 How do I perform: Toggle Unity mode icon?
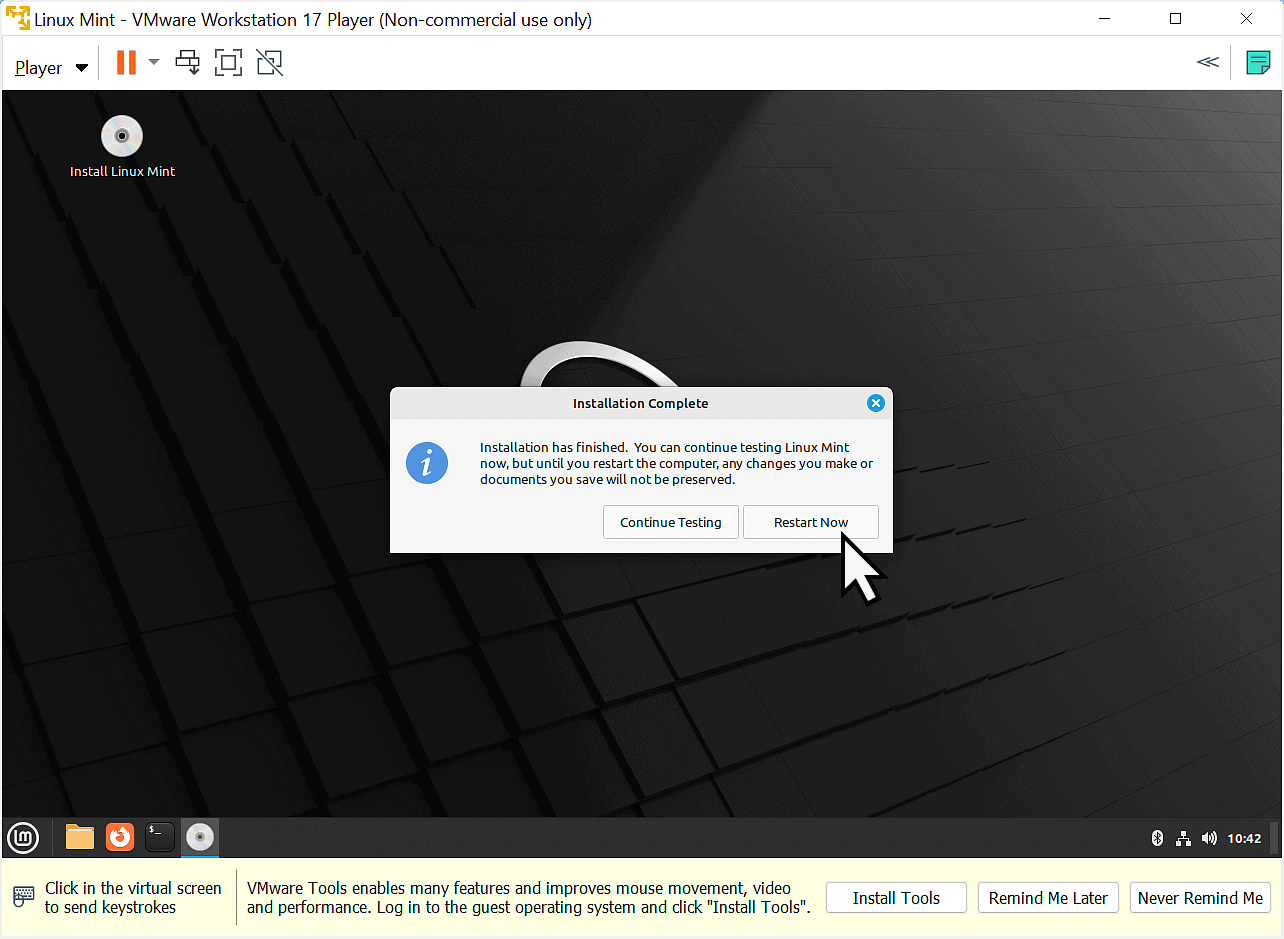270,63
